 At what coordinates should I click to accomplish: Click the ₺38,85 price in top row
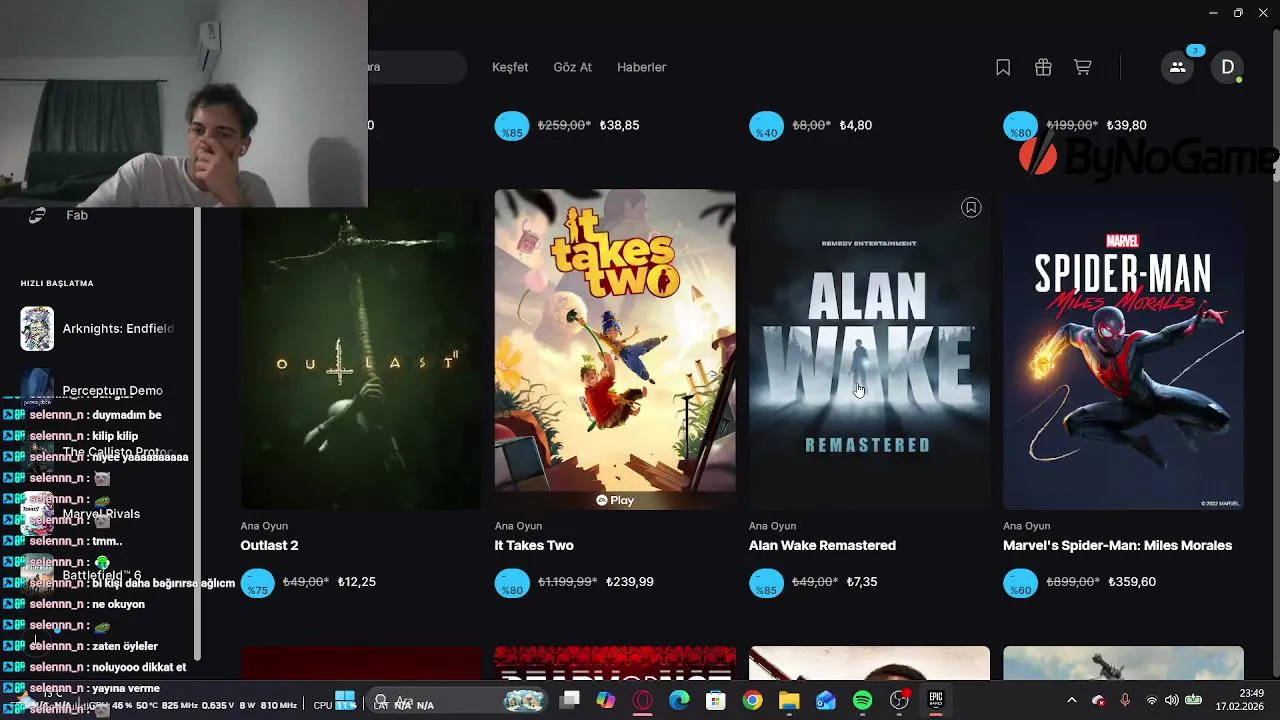[619, 126]
